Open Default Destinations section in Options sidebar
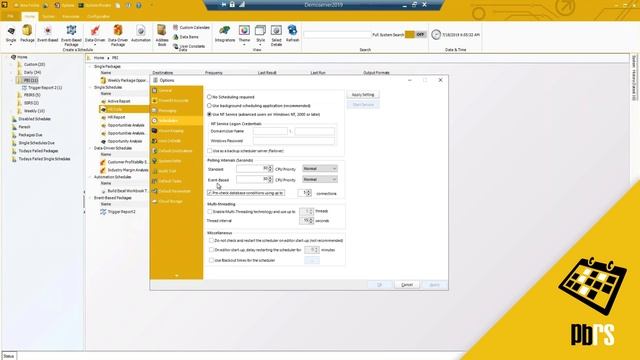Image resolution: width=640 pixels, height=360 pixels. [x=176, y=151]
